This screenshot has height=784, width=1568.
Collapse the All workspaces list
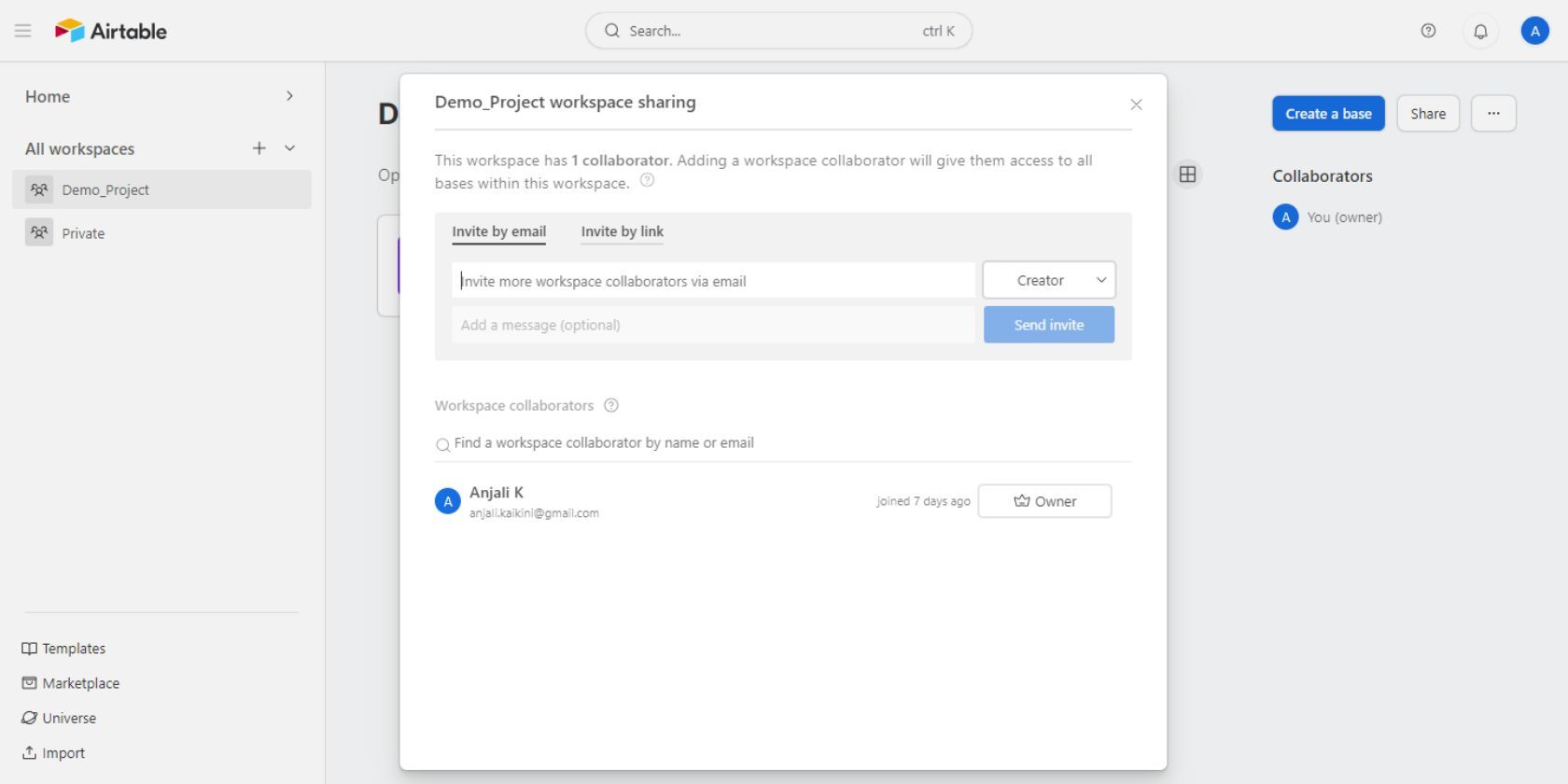pyautogui.click(x=290, y=148)
